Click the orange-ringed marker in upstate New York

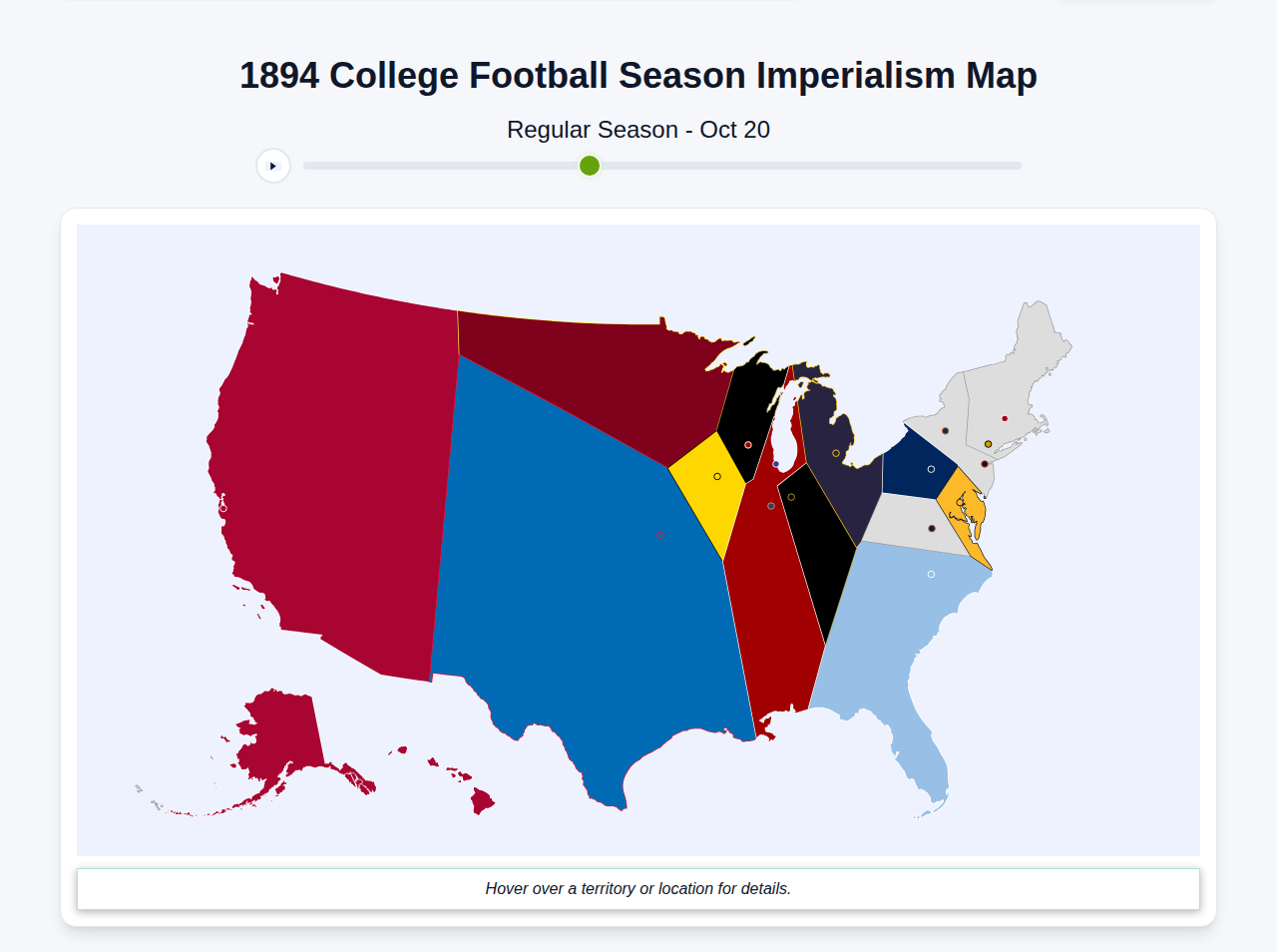tap(945, 430)
